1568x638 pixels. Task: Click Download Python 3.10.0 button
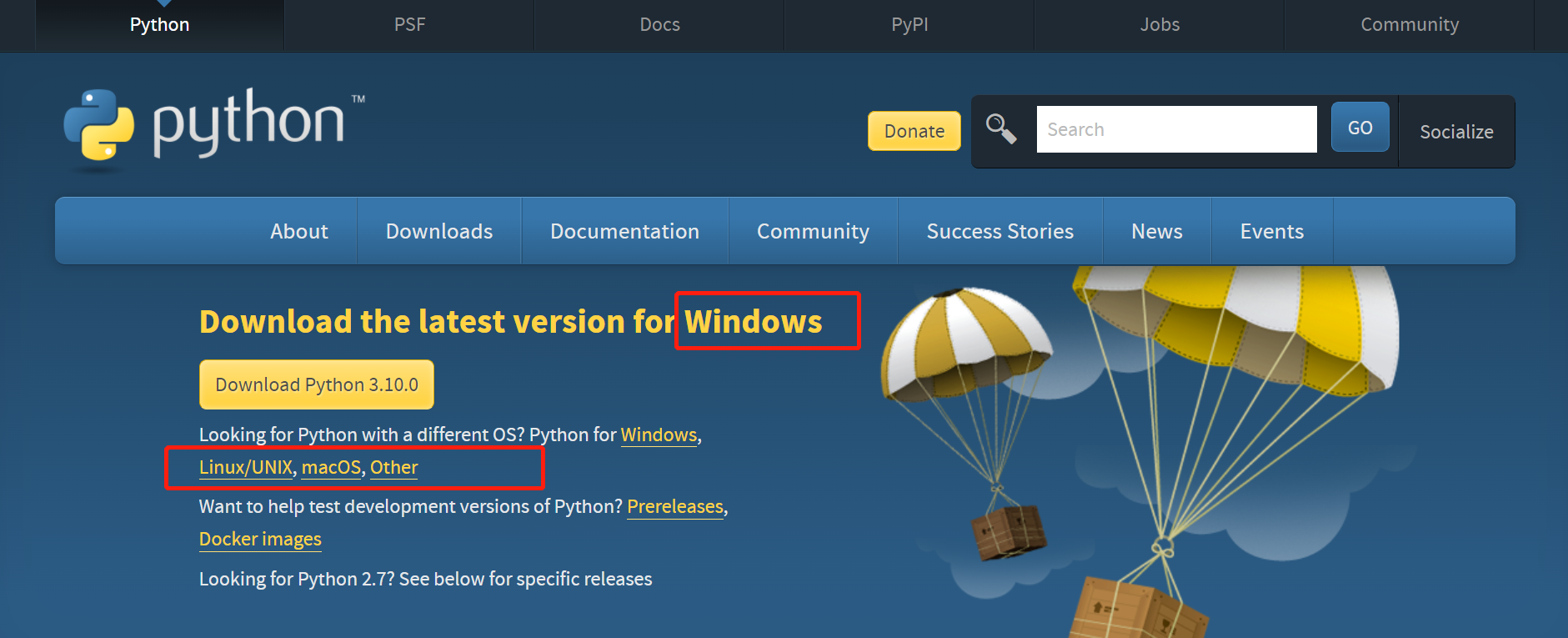[317, 384]
